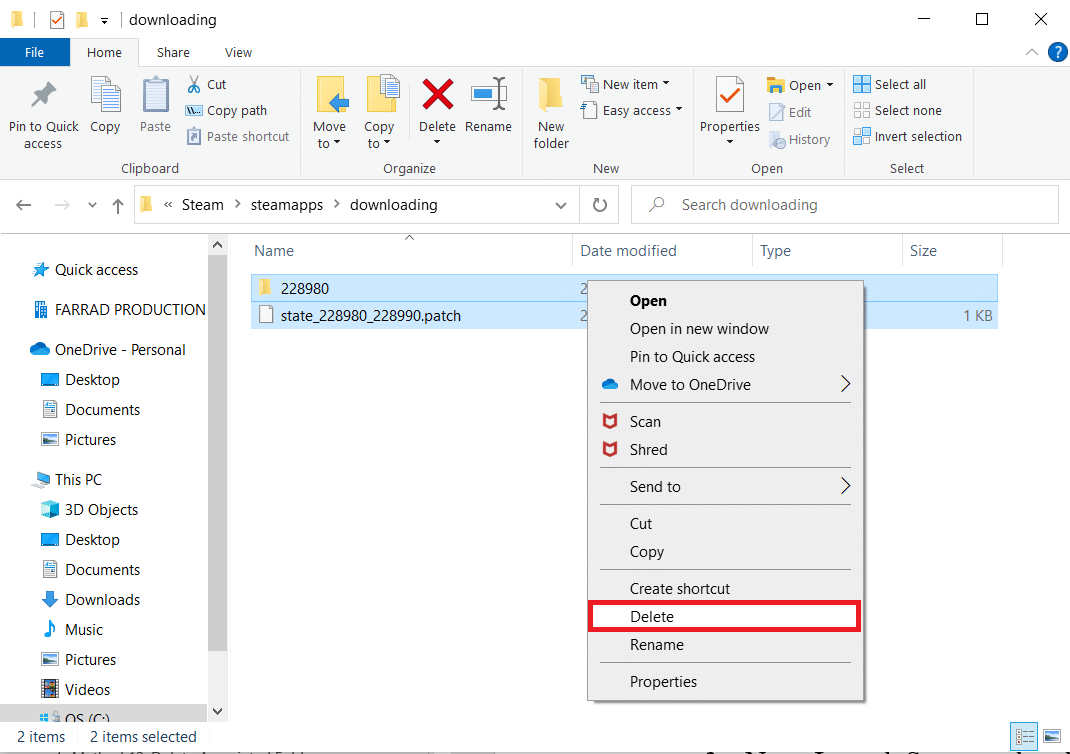
Task: Expand the ribbon Open dropdown arrow
Action: click(830, 85)
